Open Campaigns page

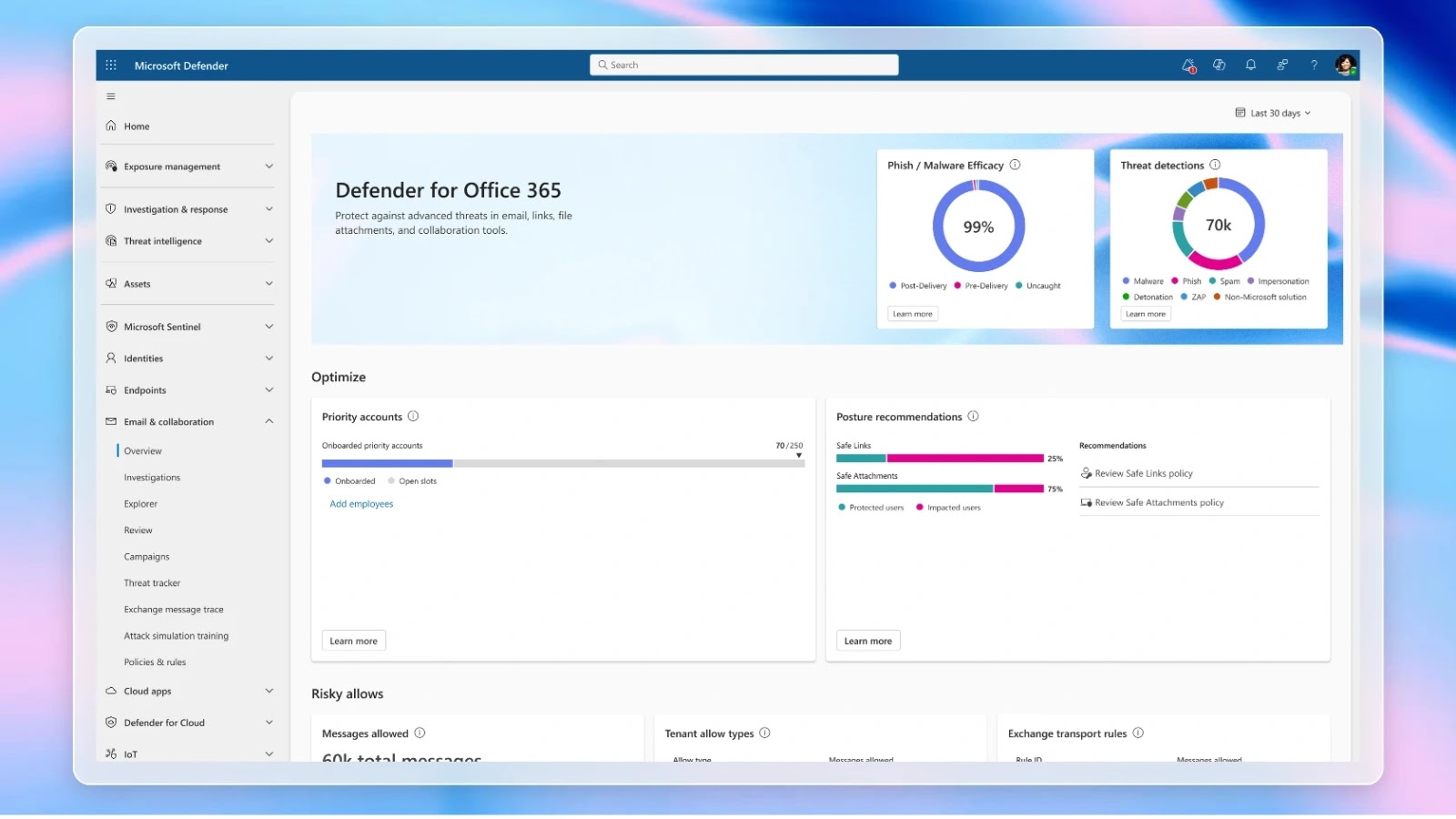147,557
